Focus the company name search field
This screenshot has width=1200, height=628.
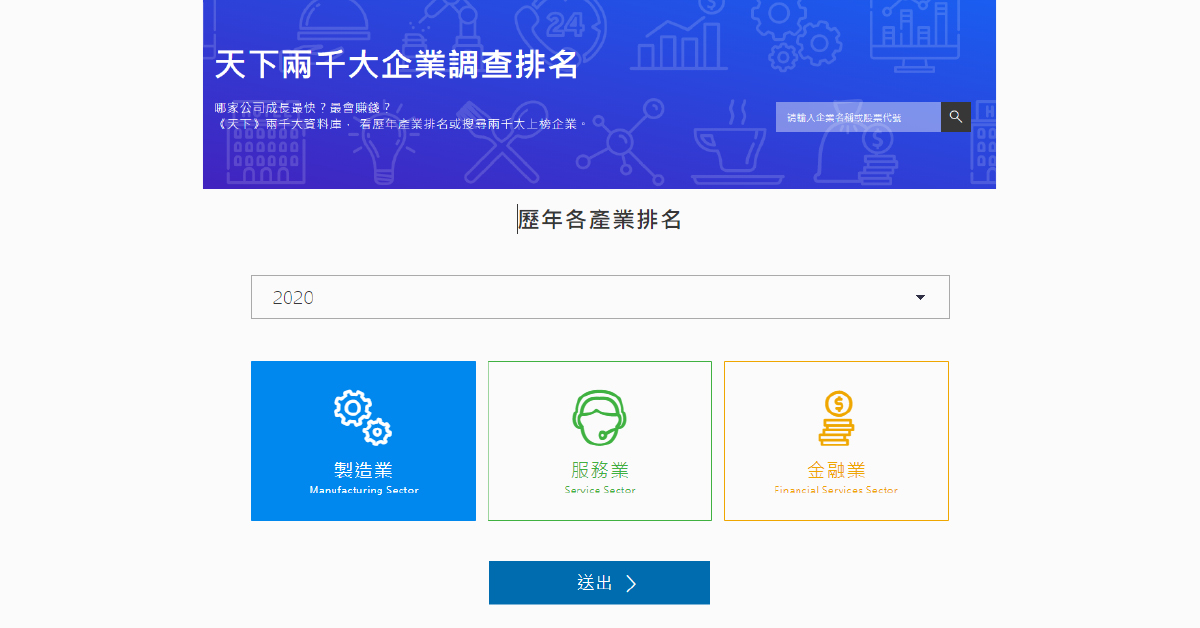857,117
